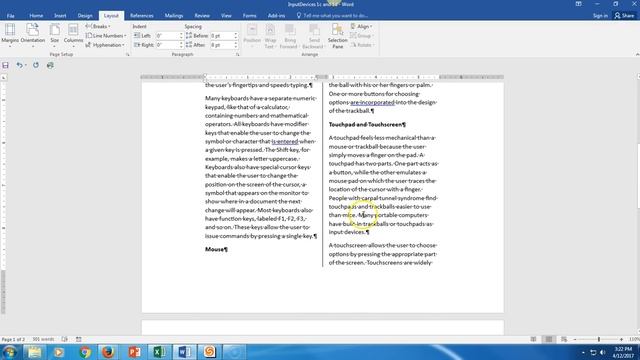The height and width of the screenshot is (360, 640).
Task: Click the Rotate objects dropdown
Action: (362, 45)
